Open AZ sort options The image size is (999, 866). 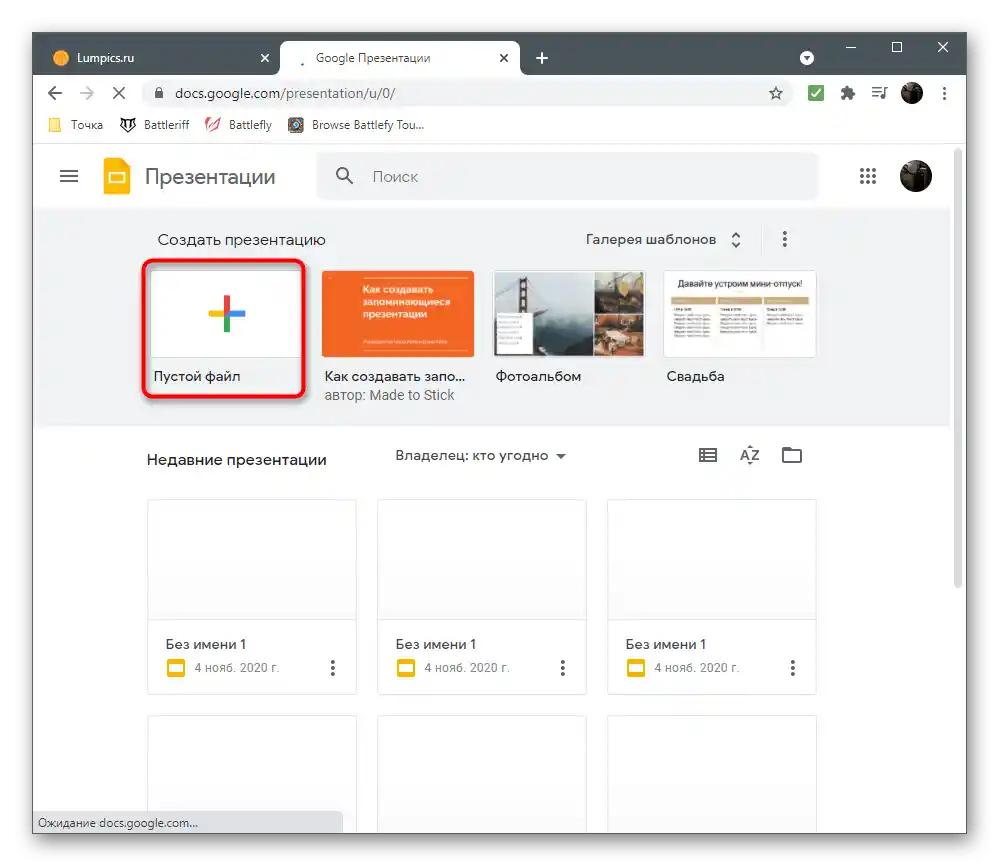coord(749,455)
